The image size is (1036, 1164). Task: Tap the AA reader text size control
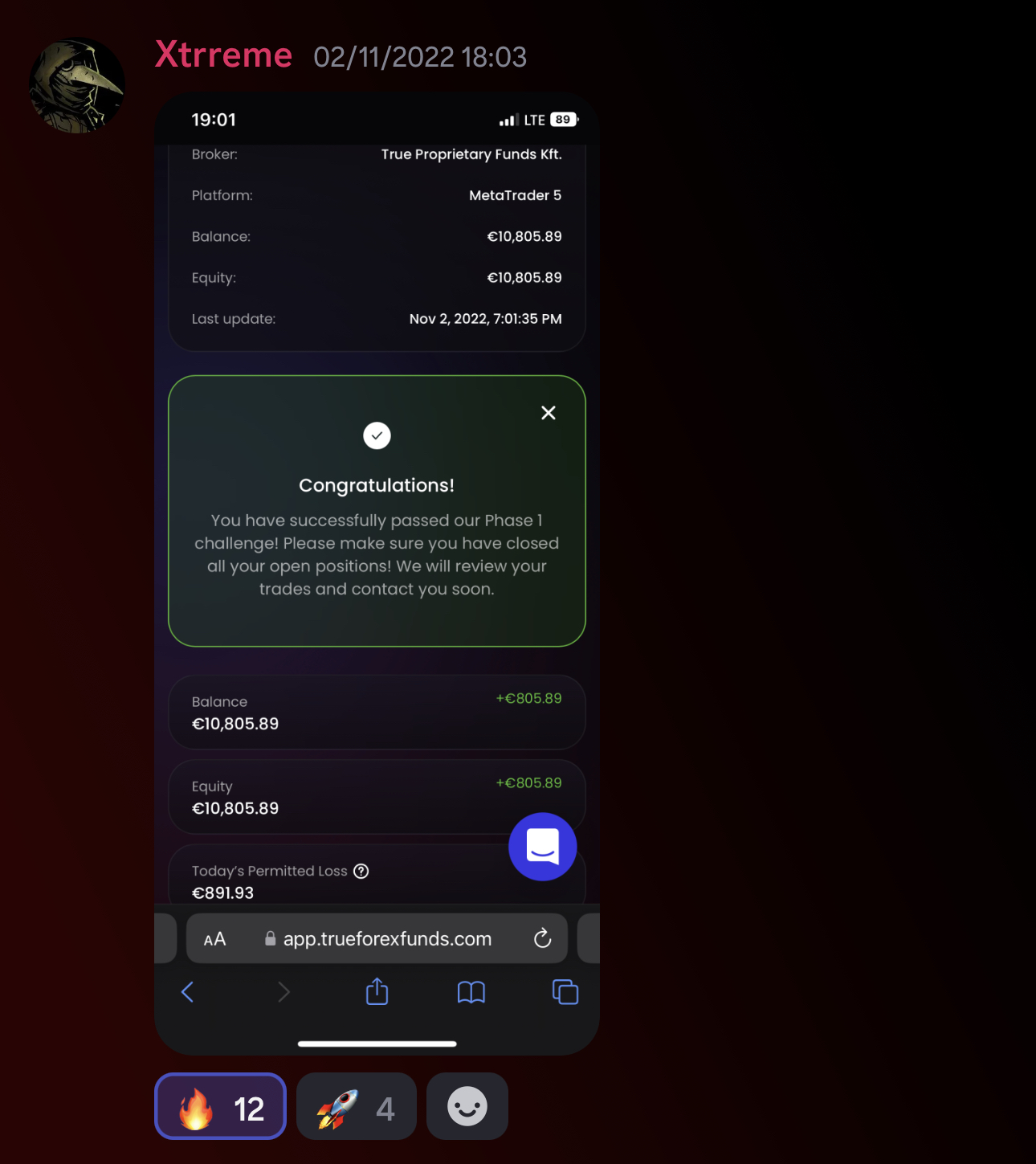click(x=214, y=939)
